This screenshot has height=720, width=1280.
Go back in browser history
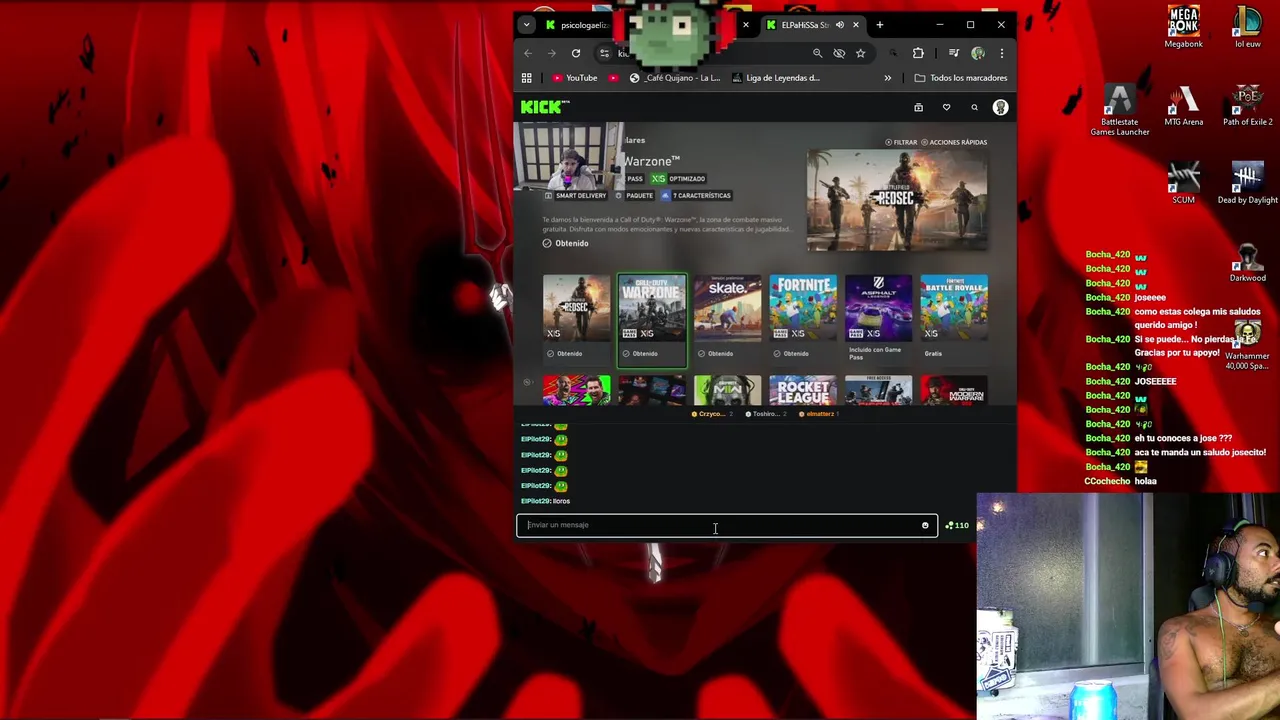[x=527, y=53]
